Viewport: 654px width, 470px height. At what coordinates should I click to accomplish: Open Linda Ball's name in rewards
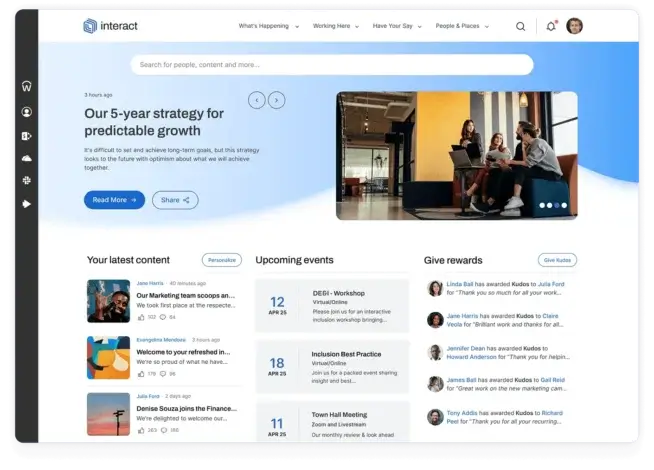click(460, 284)
